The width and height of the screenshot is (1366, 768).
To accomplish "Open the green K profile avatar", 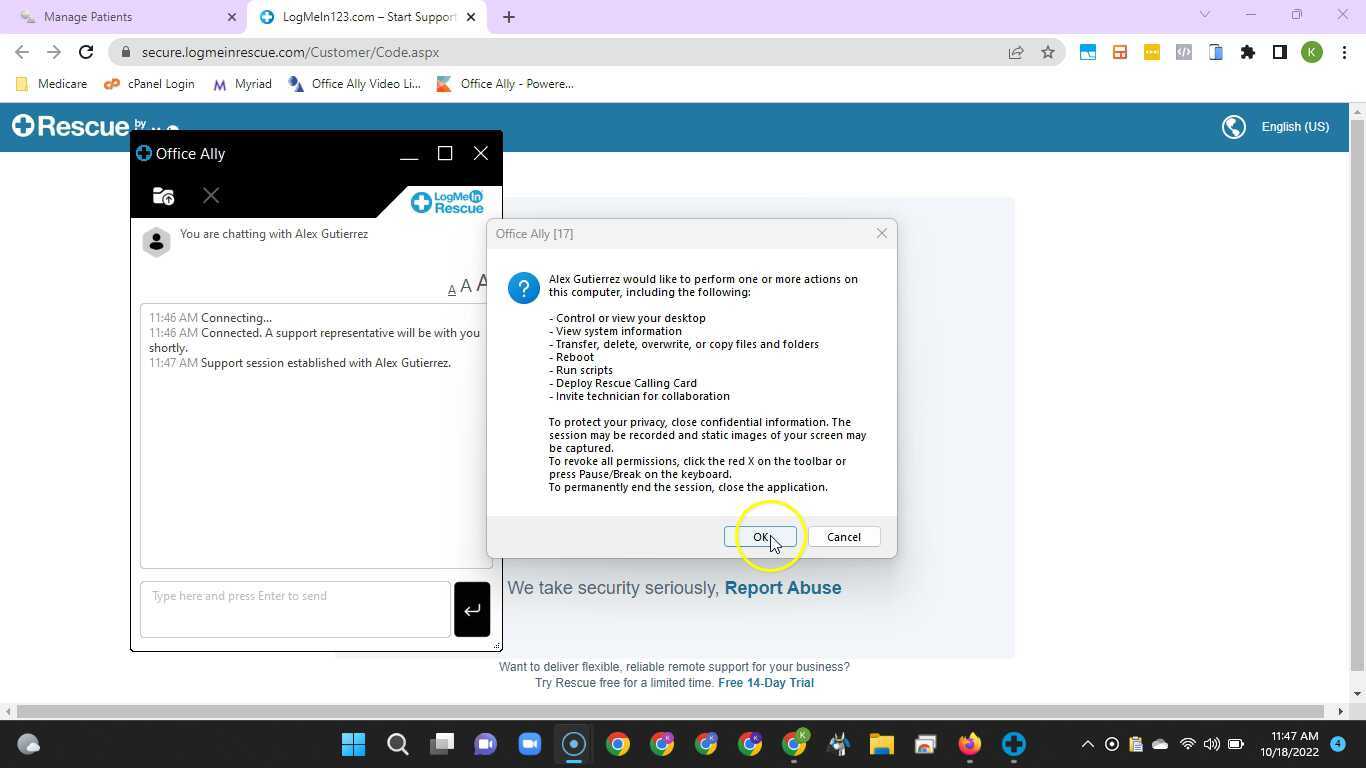I will click(1312, 52).
